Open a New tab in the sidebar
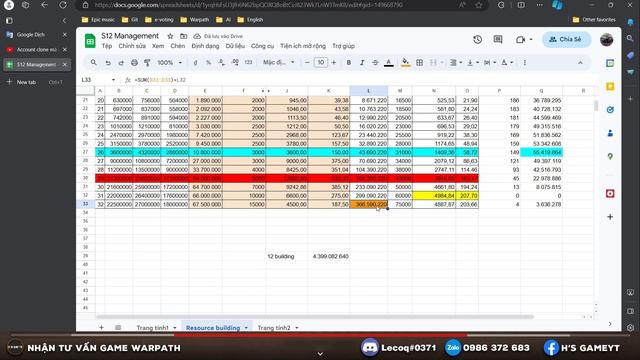 (x=27, y=82)
